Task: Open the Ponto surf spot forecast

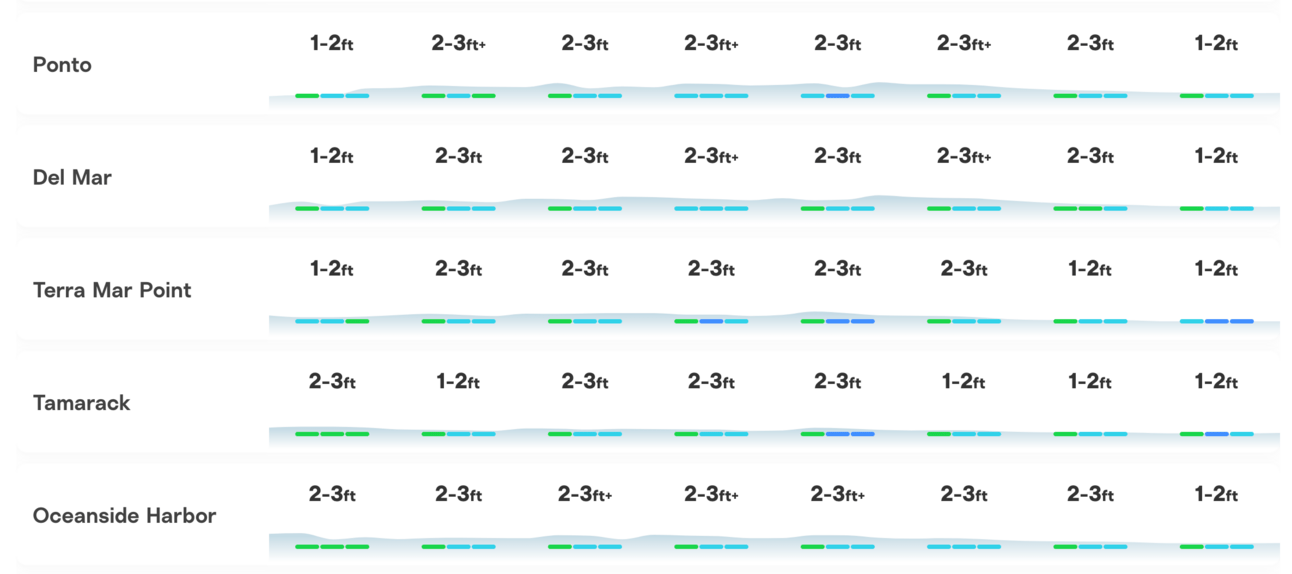Action: pos(62,65)
